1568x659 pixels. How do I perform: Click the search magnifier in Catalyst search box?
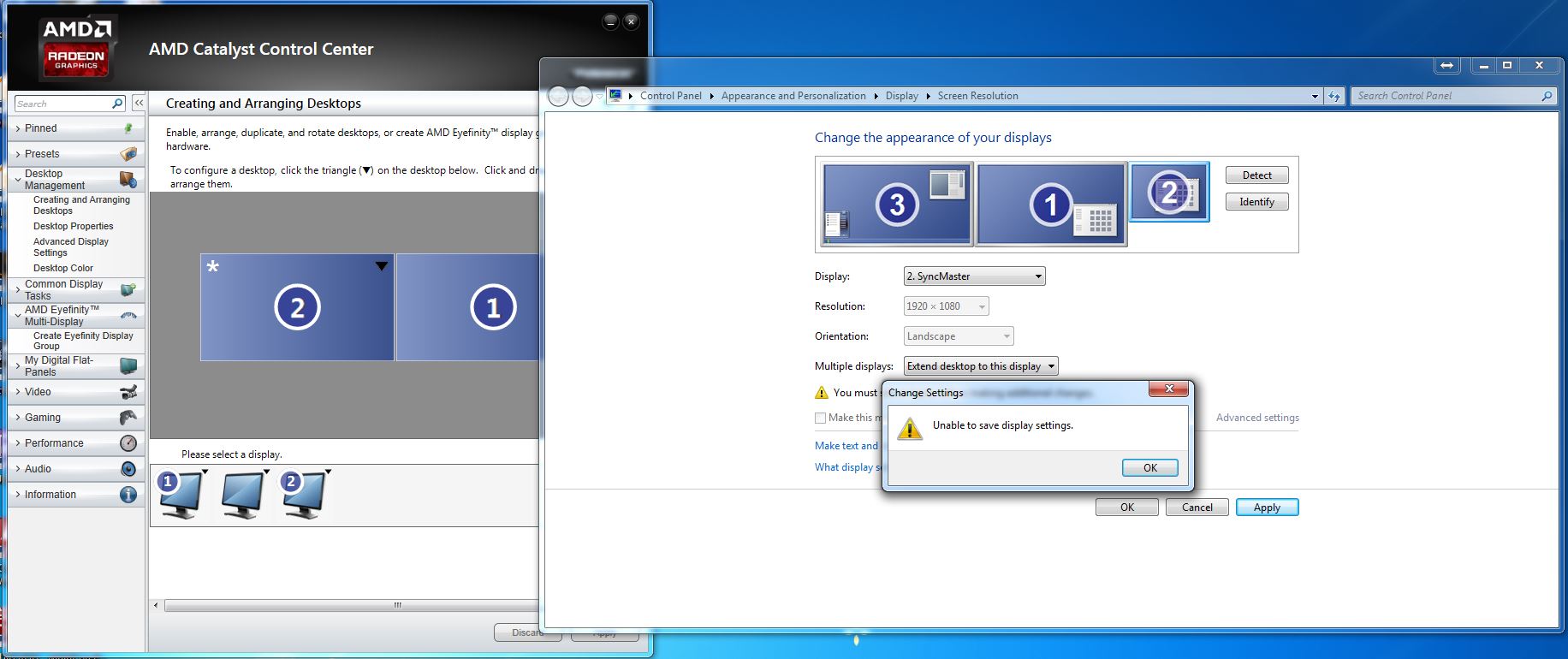click(118, 104)
